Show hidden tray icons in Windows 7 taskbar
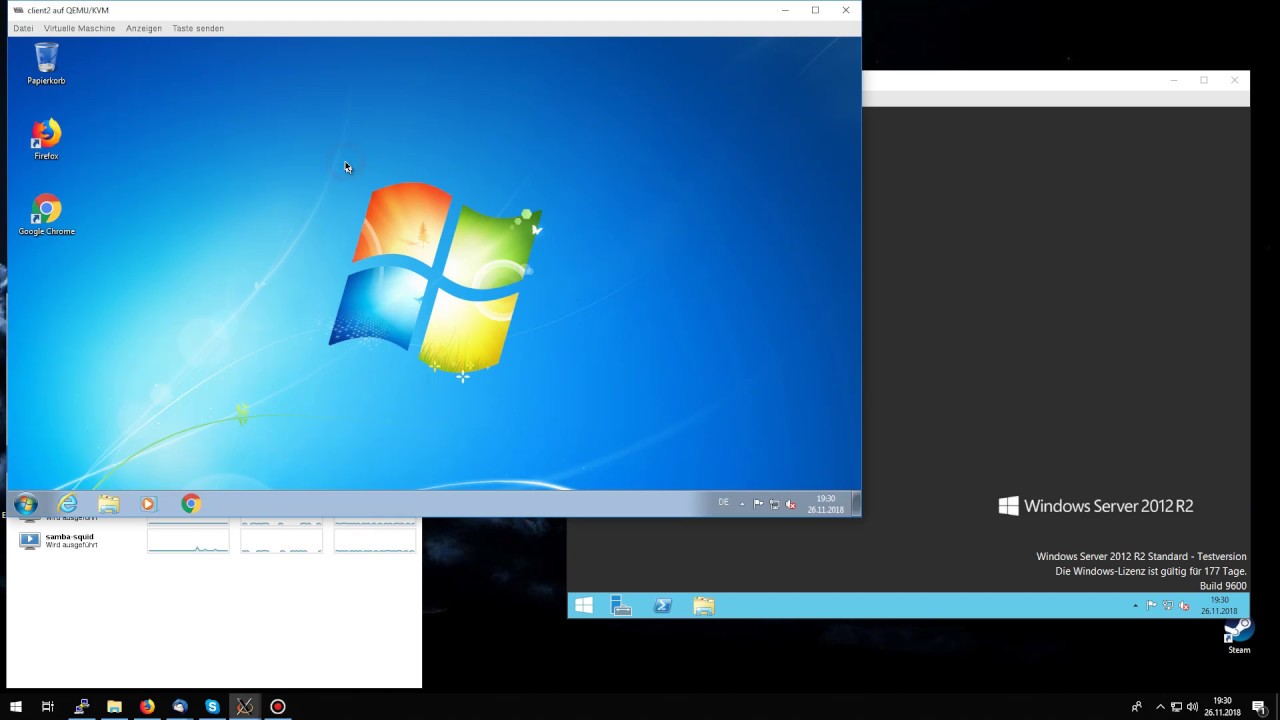Screen dimensions: 1280x720 [x=742, y=504]
